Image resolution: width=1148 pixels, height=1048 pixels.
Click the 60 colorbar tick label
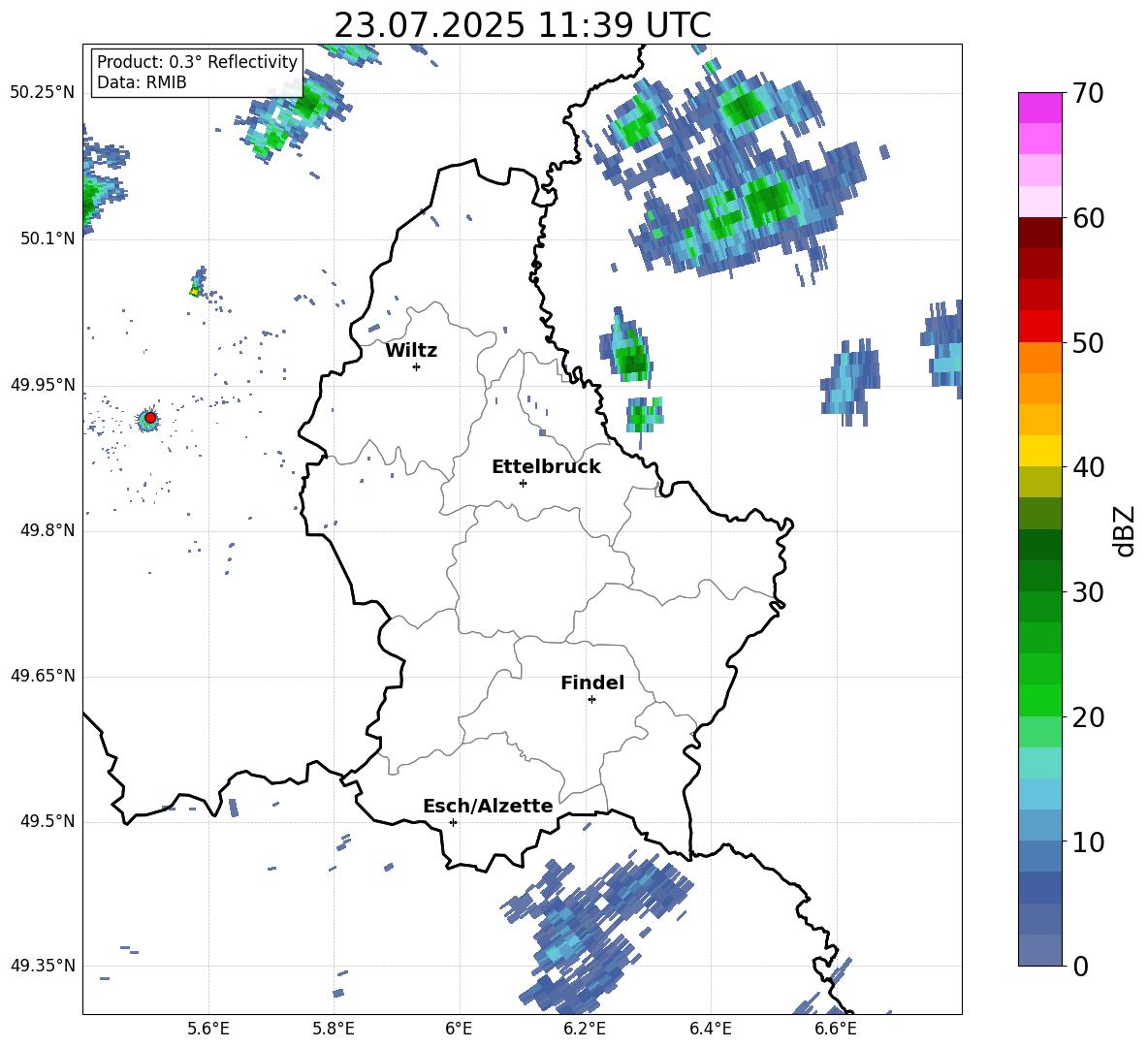point(1088,218)
